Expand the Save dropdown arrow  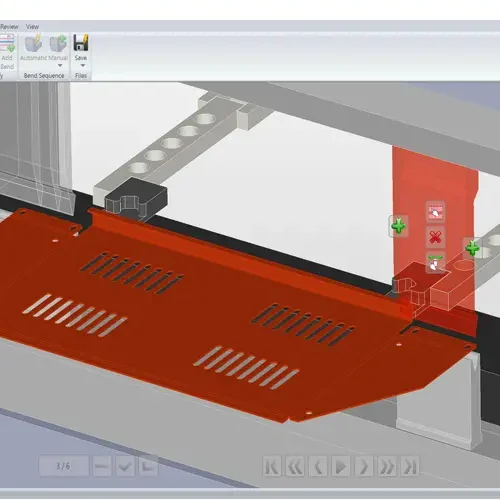(82, 65)
